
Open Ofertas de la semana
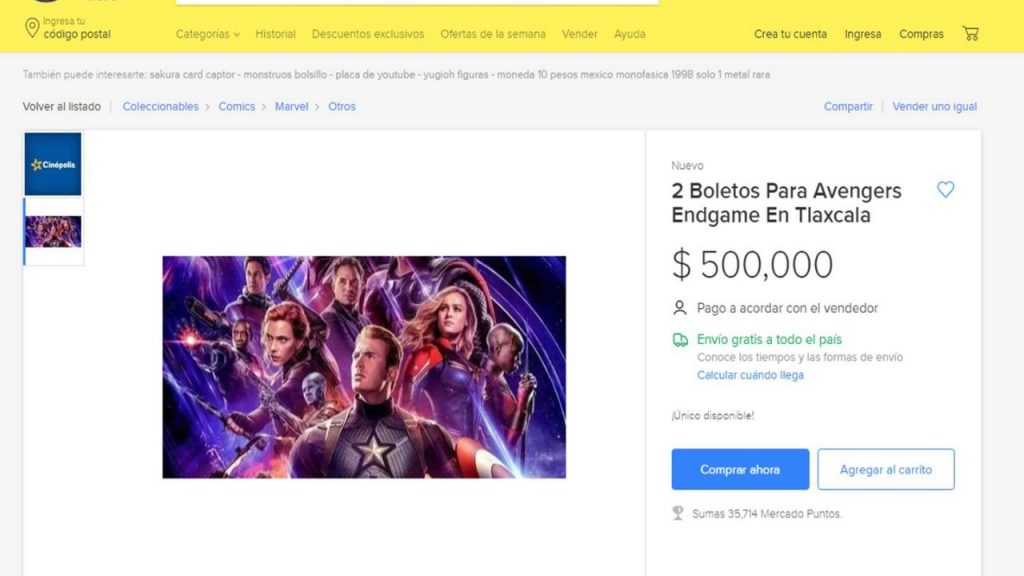tap(493, 34)
